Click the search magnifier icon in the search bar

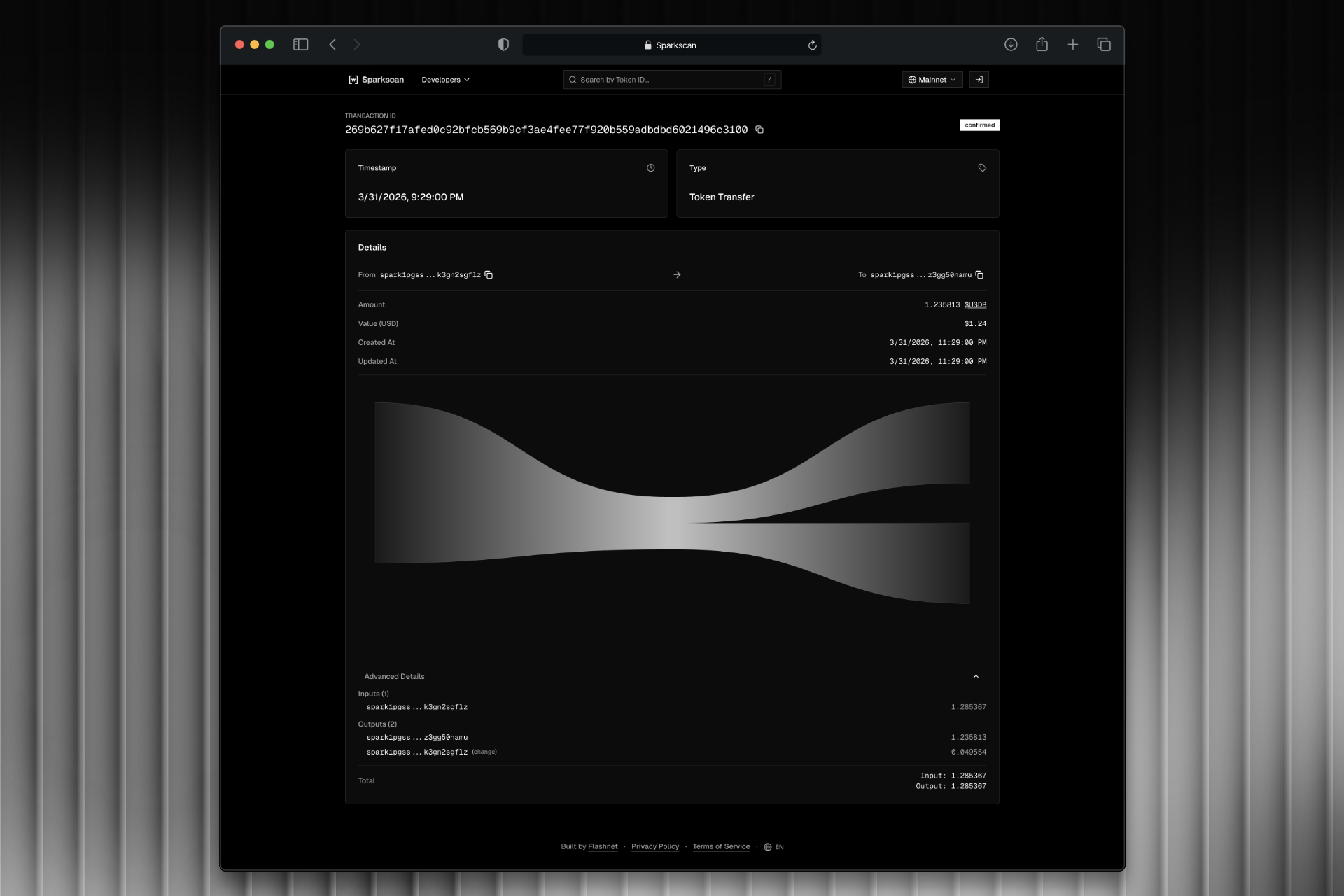coord(573,79)
